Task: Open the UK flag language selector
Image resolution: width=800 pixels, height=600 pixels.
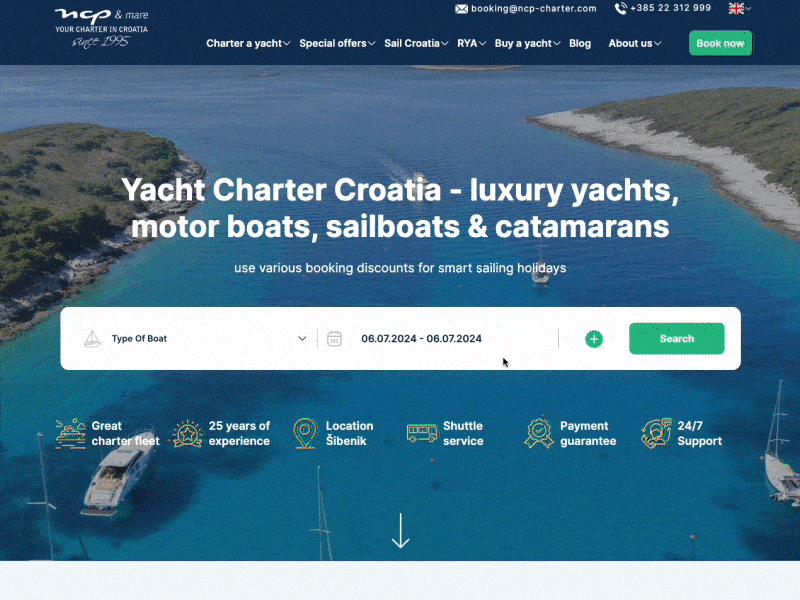Action: tap(739, 8)
